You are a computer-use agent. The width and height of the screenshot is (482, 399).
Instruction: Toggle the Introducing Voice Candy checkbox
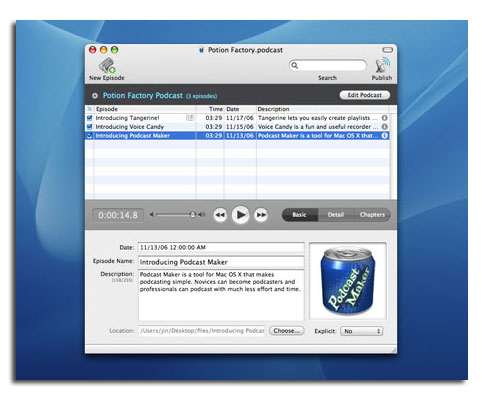[89, 127]
